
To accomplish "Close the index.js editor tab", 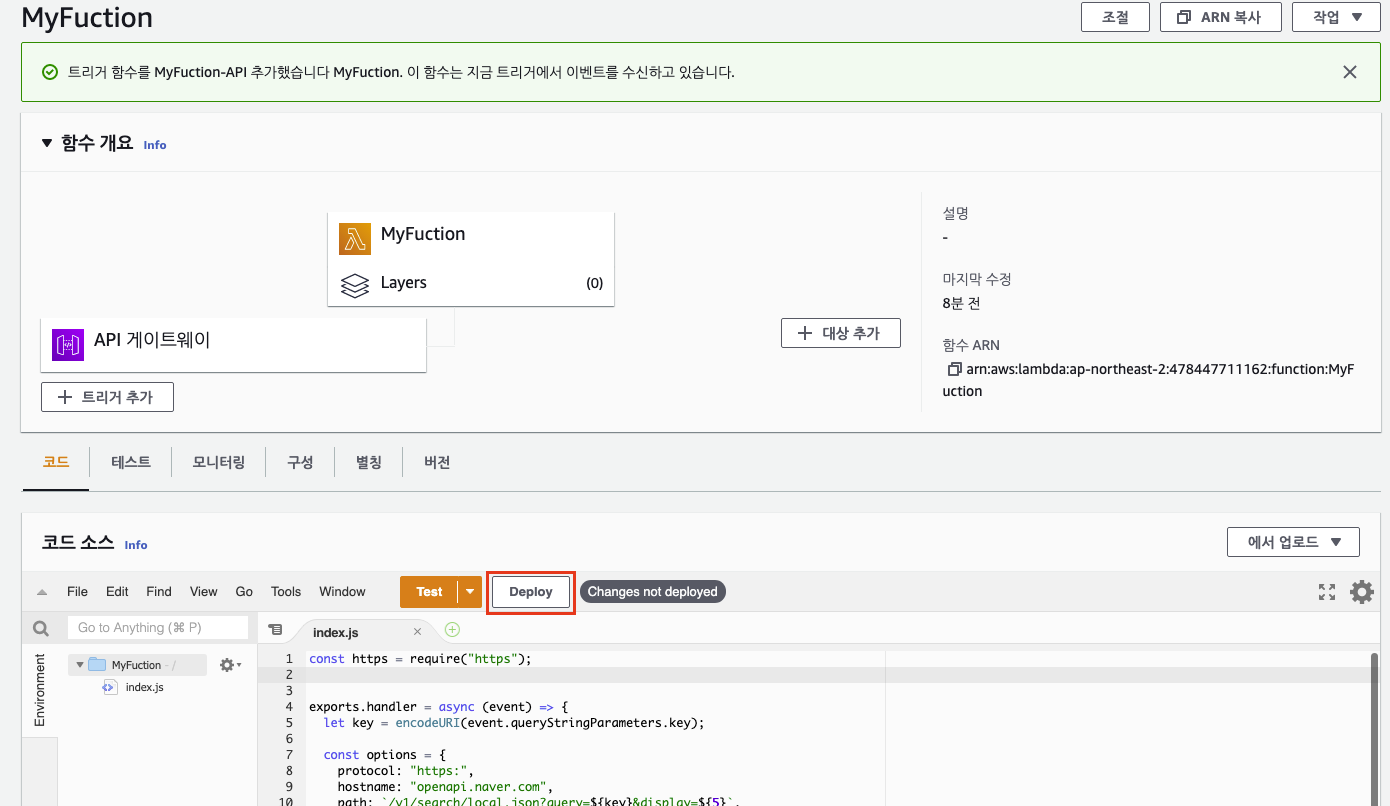I will [418, 632].
